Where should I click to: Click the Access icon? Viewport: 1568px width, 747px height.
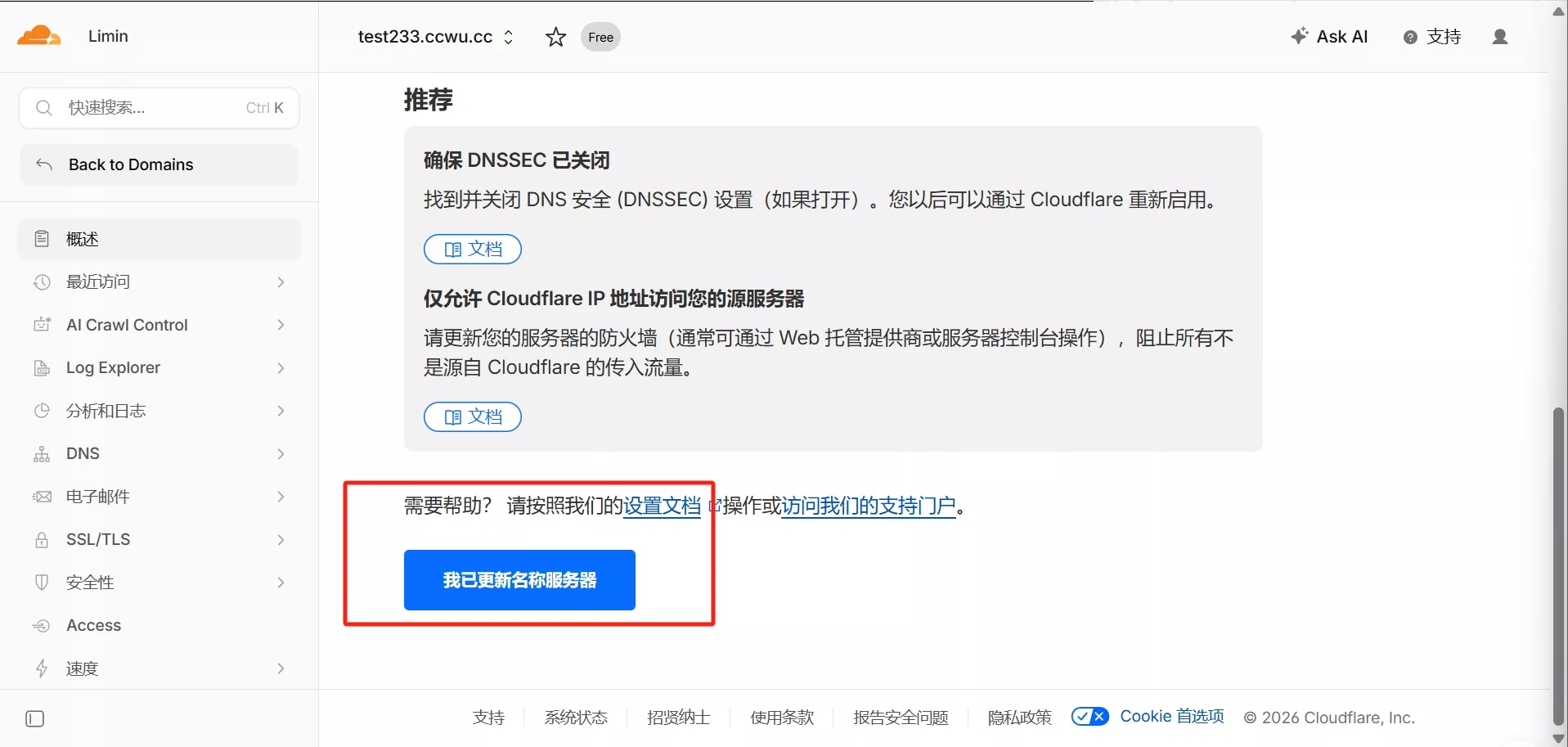coord(42,626)
